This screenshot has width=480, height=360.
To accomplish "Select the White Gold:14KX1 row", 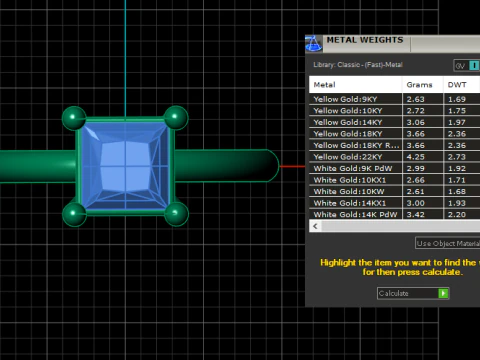I will click(x=394, y=203).
